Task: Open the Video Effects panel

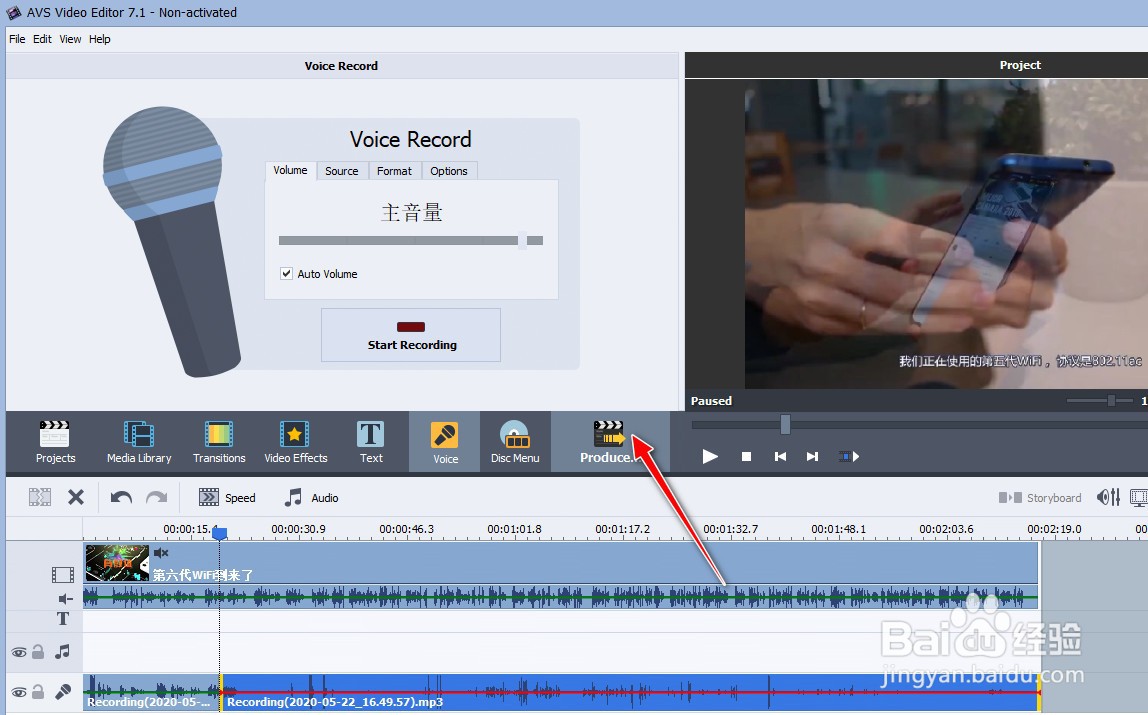Action: [296, 441]
